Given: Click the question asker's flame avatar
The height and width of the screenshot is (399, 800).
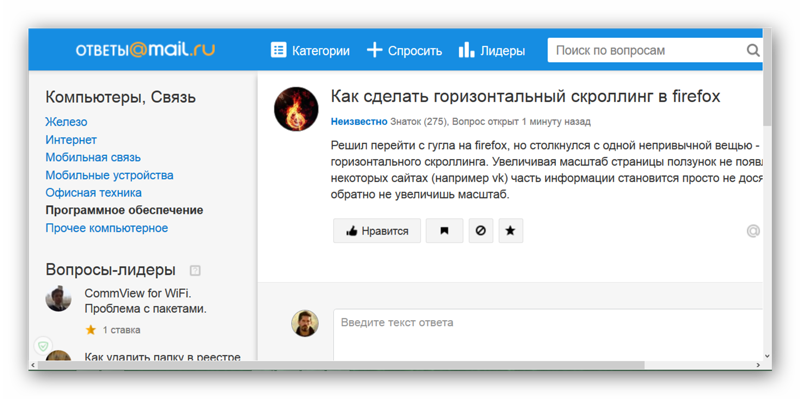Looking at the screenshot, I should (x=296, y=109).
